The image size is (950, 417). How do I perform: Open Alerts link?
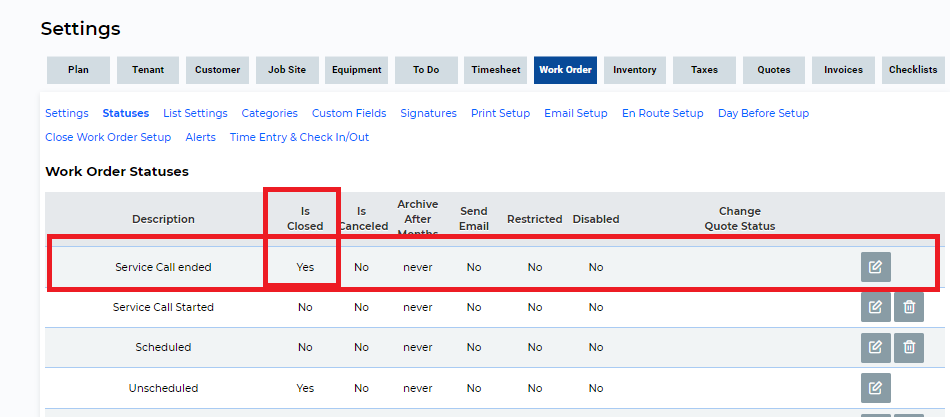(201, 138)
